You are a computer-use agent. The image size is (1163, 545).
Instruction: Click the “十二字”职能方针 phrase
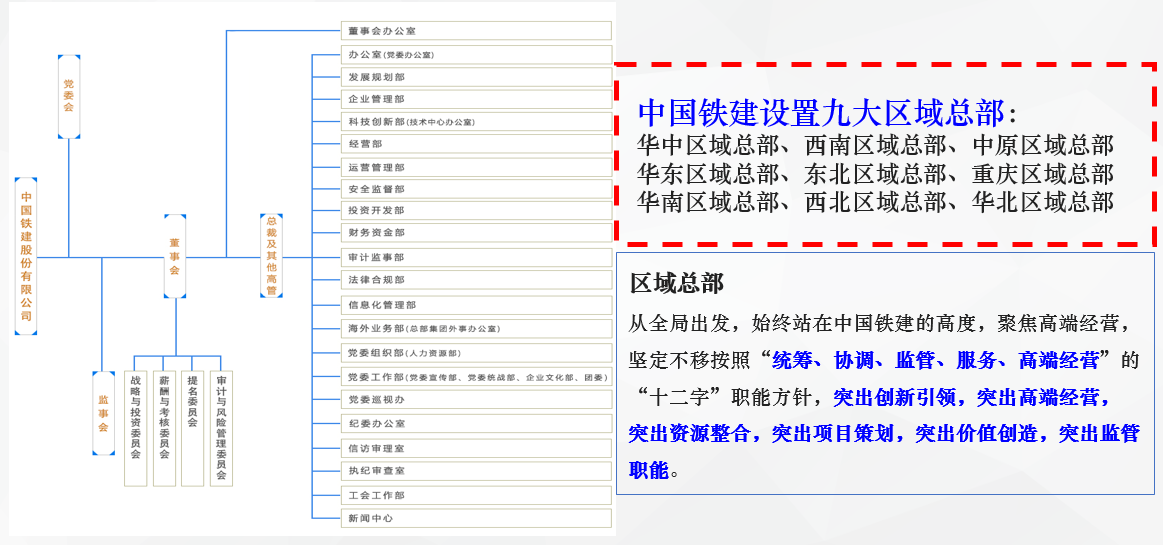[x=725, y=397]
